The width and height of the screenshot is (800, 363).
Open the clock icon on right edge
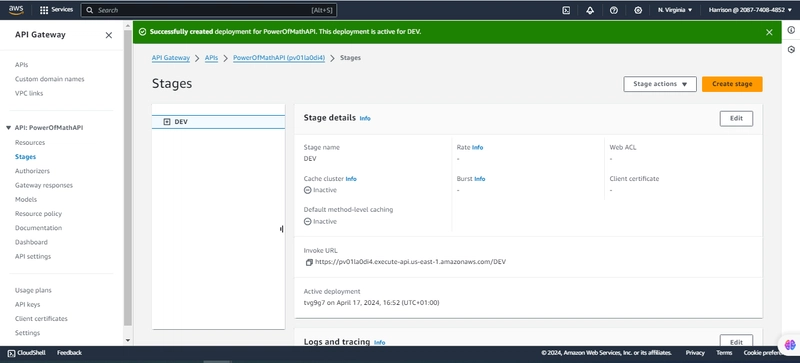(x=791, y=50)
